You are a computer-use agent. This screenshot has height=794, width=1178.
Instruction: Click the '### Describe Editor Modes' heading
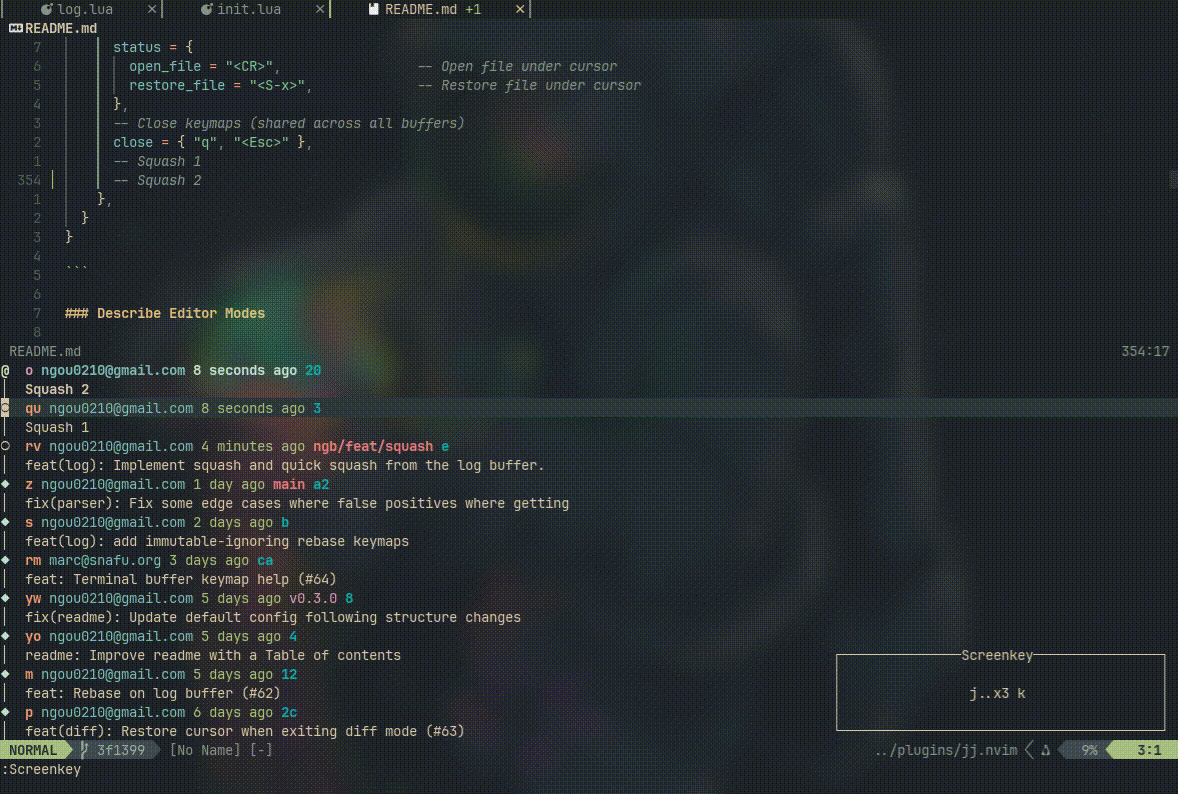click(165, 313)
